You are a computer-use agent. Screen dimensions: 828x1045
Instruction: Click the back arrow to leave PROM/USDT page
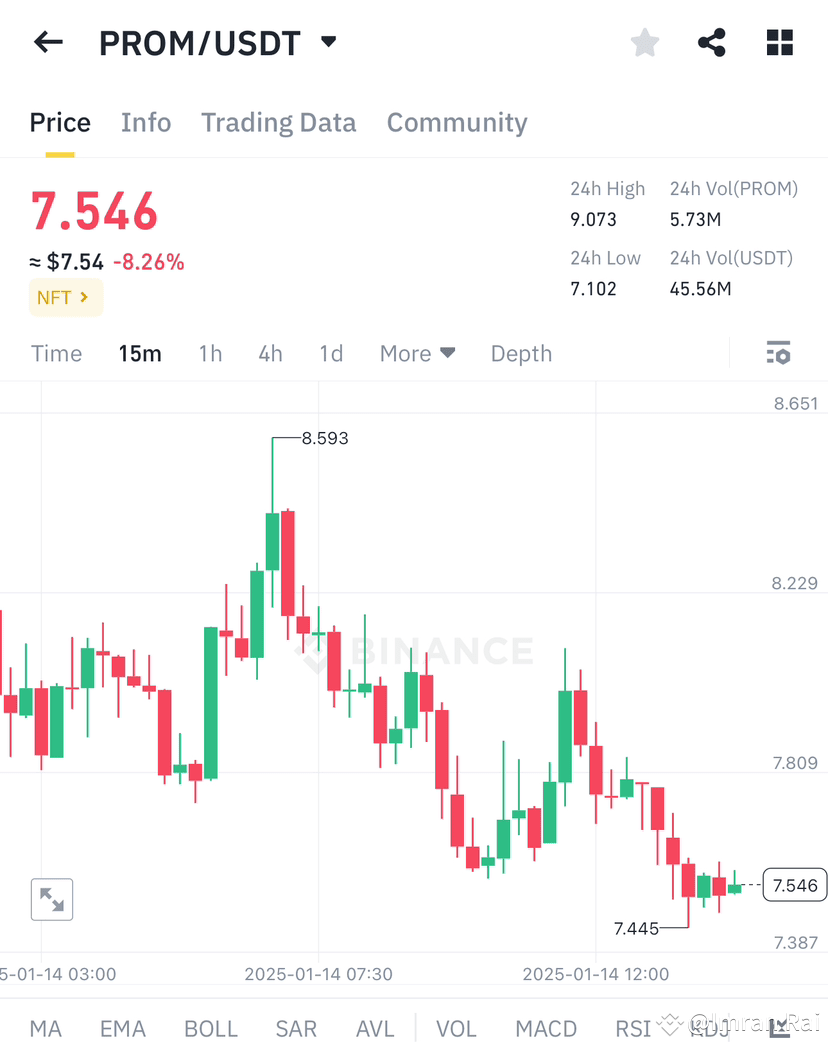(x=48, y=41)
